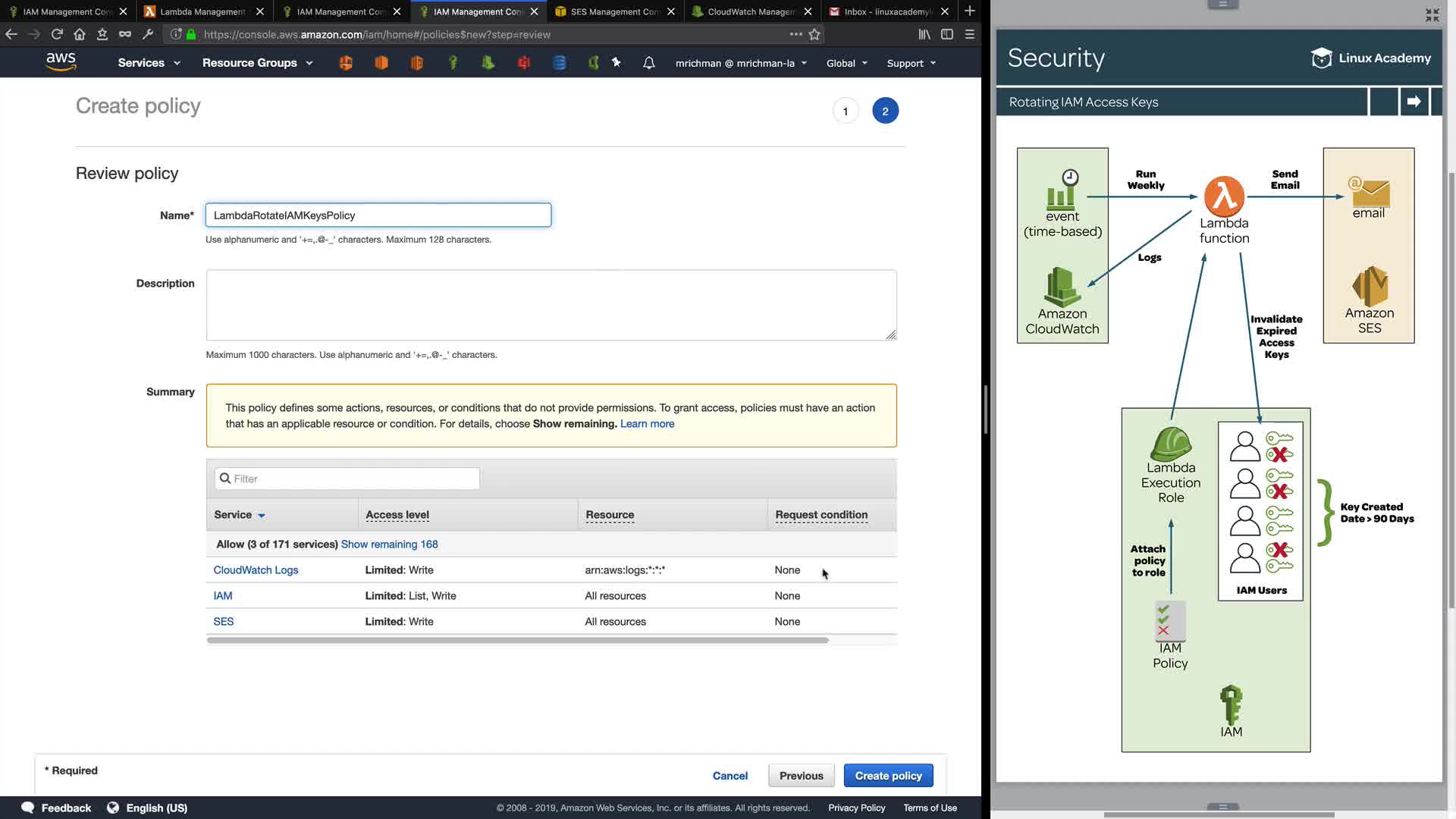Reload the page with browser refresh icon
Viewport: 1456px width, 819px height.
(57, 34)
